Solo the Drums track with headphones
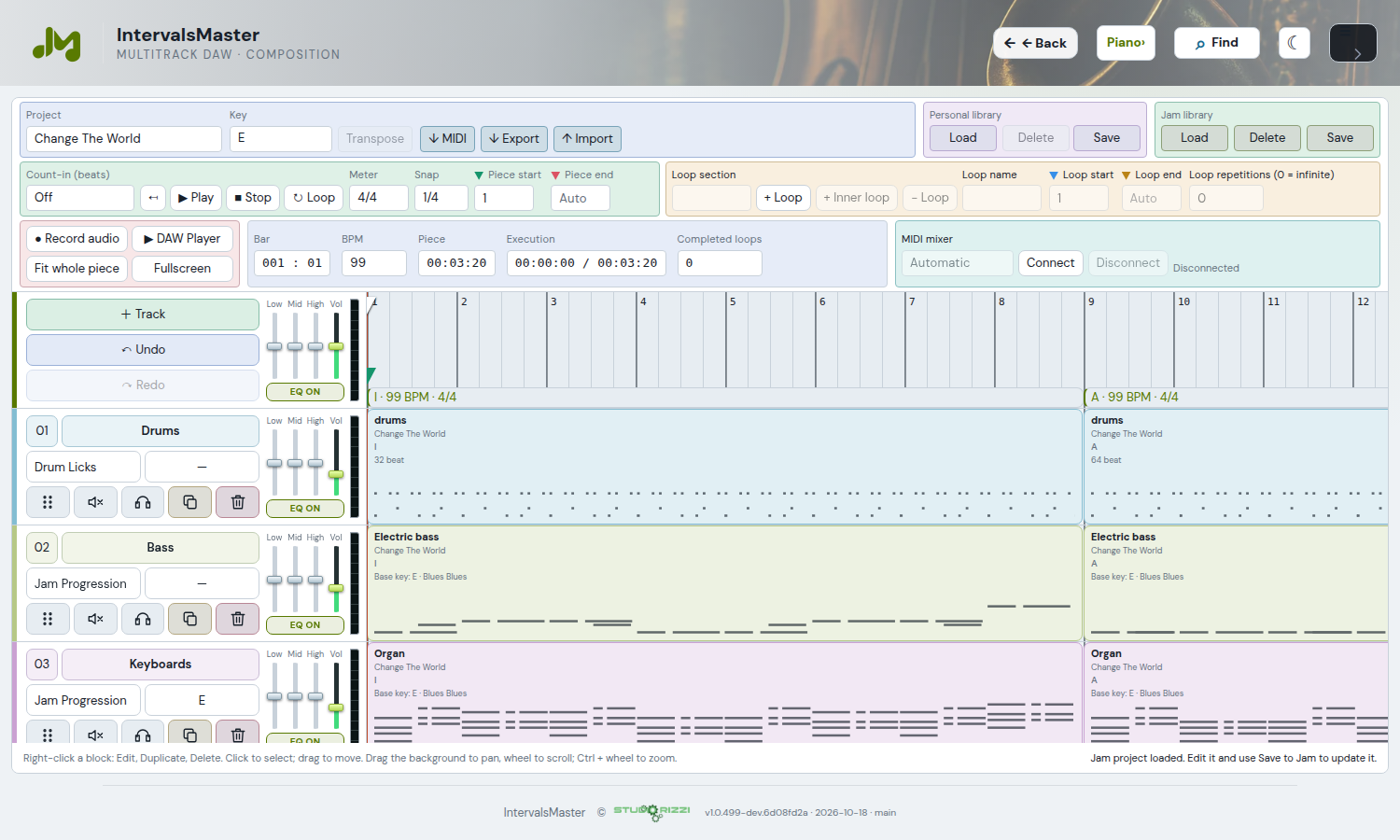This screenshot has height=840, width=1400. [x=143, y=502]
